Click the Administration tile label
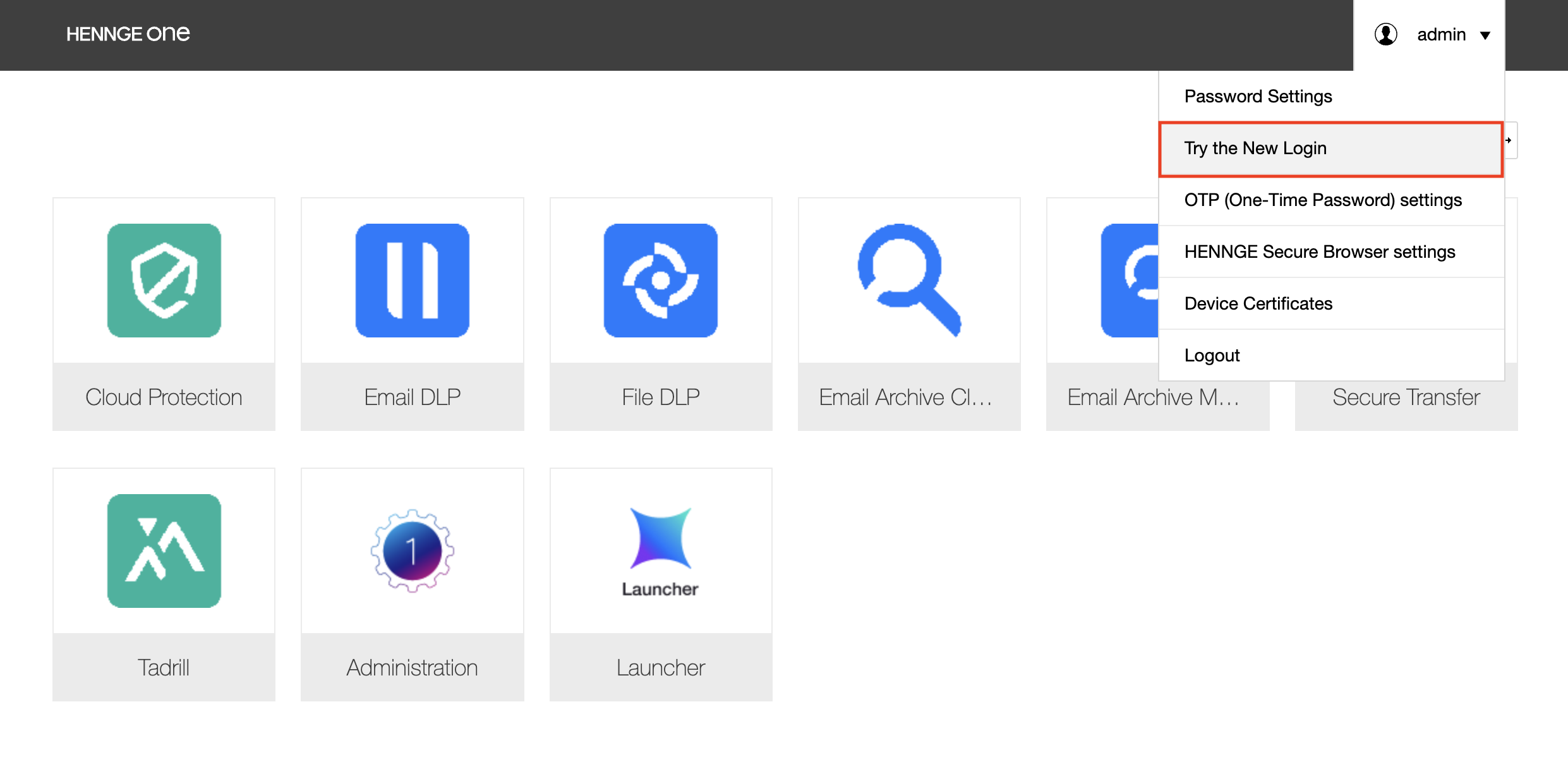Viewport: 1568px width, 781px height. [x=412, y=667]
